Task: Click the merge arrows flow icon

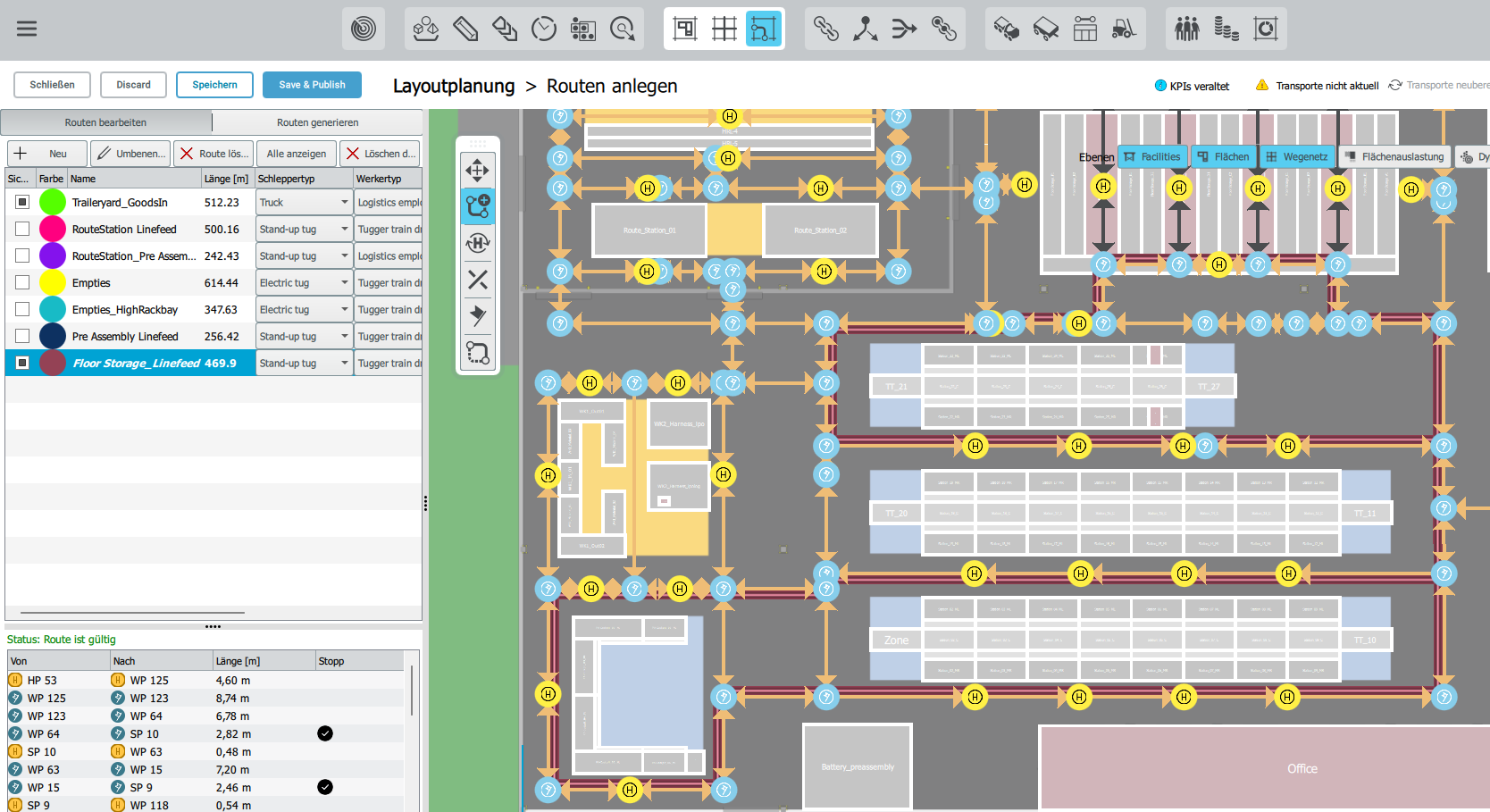Action: click(x=905, y=29)
